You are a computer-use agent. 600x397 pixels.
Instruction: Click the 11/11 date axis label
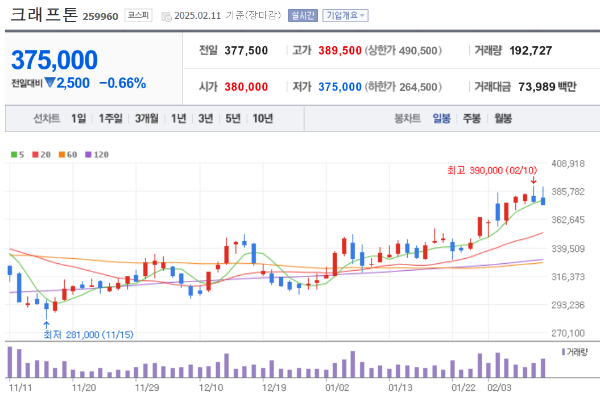[x=20, y=388]
